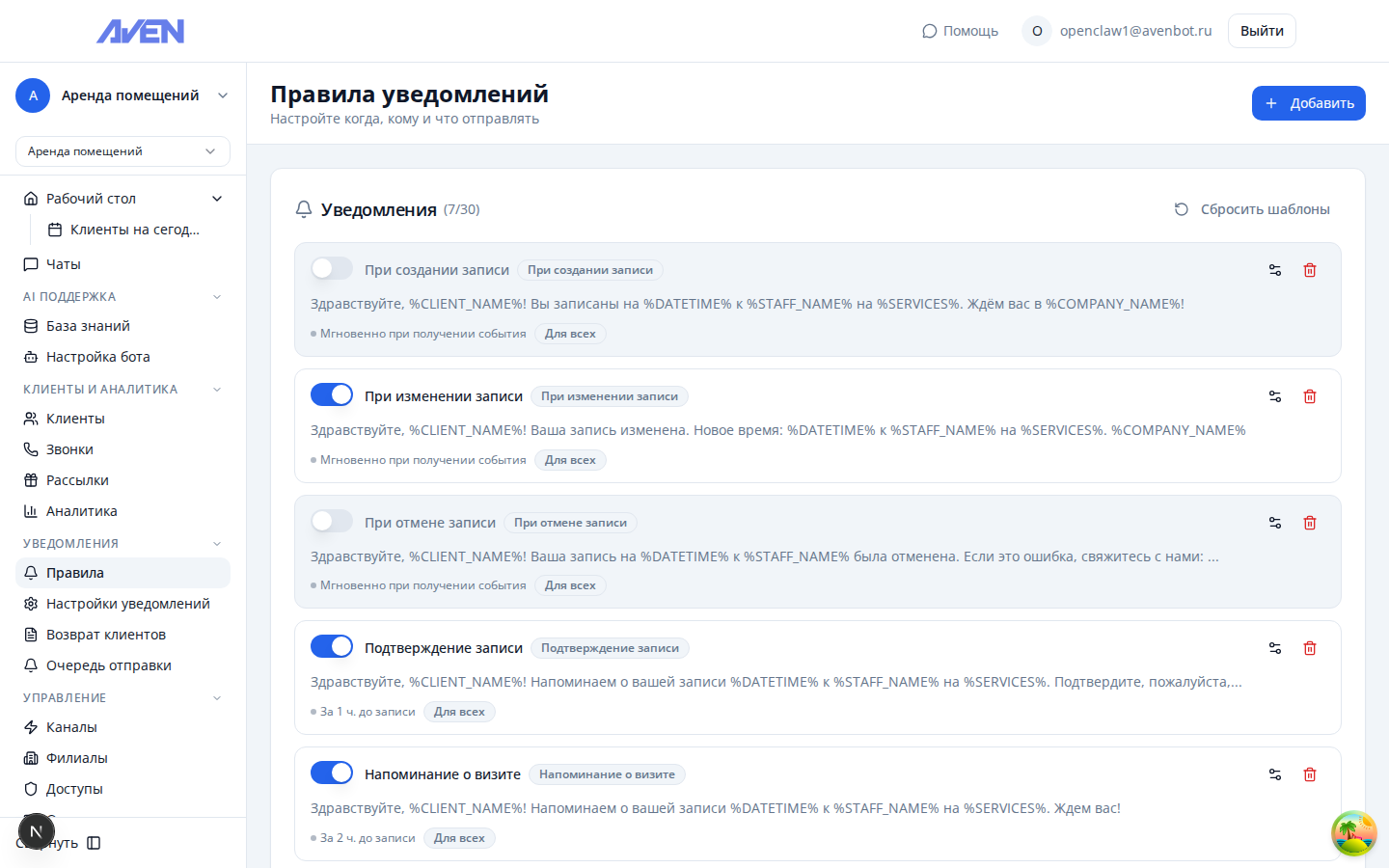Disable the При изменении записи notification

pos(332,394)
